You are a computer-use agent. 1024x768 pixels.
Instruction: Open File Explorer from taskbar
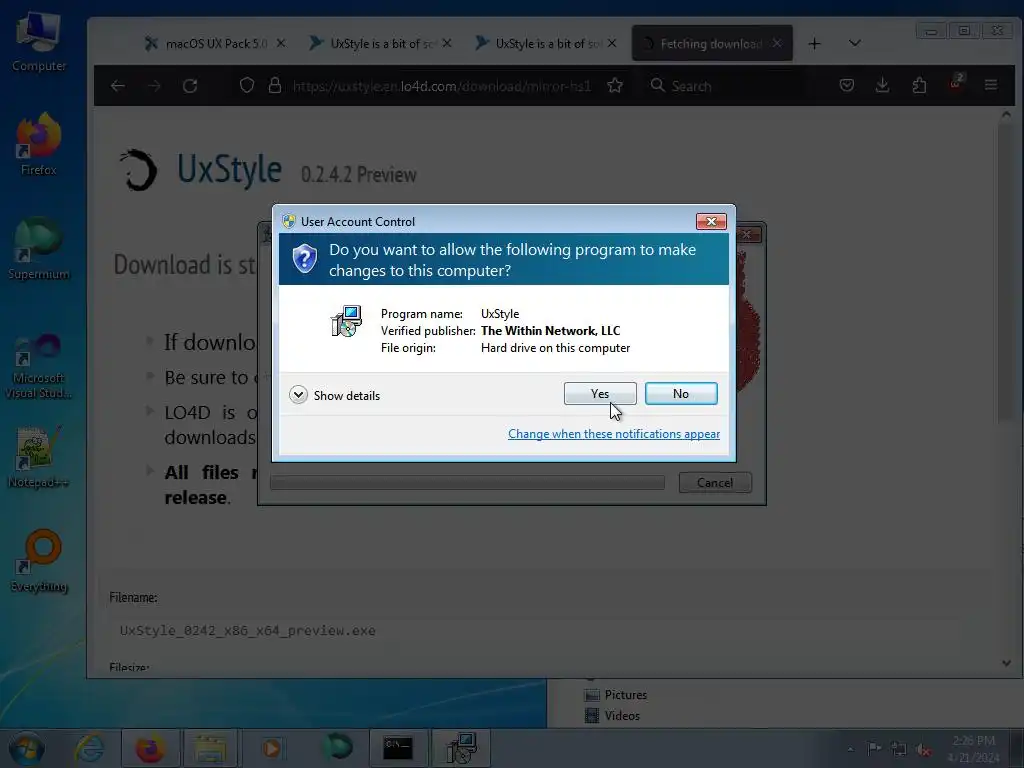[x=210, y=748]
